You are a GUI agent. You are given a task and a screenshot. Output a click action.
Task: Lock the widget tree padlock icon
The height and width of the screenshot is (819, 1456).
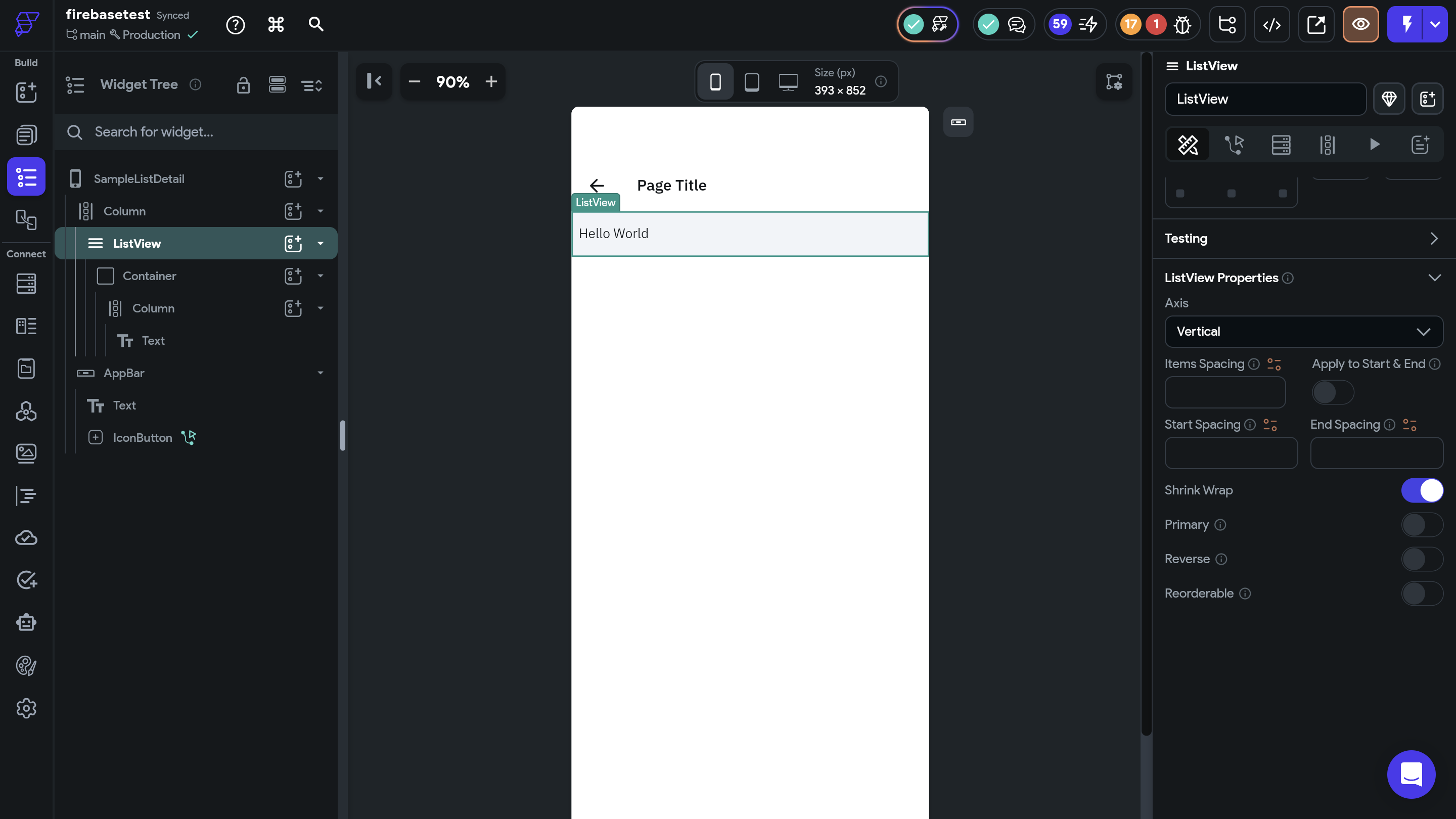click(243, 85)
